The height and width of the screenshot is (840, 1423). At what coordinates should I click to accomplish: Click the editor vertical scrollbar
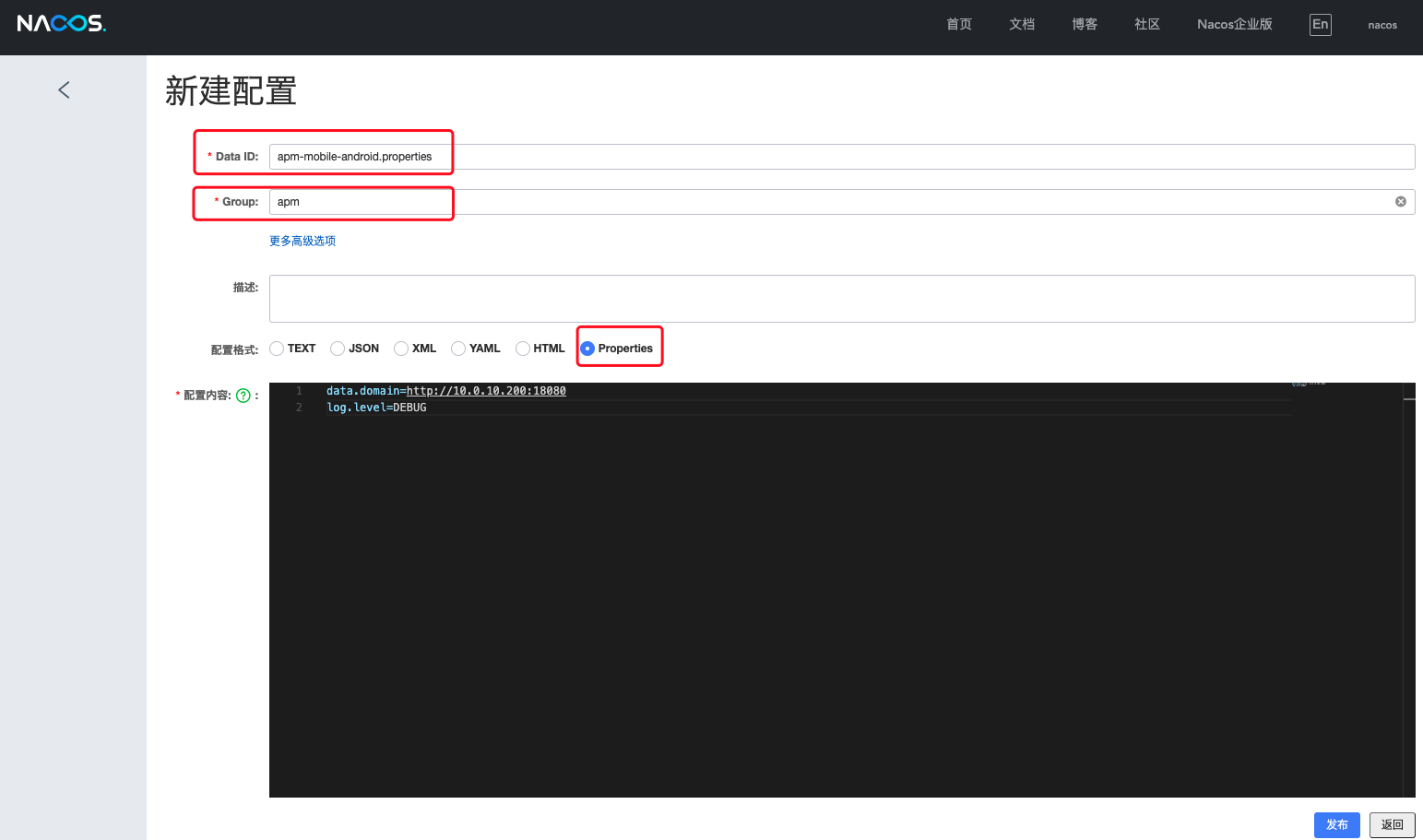pyautogui.click(x=1409, y=590)
